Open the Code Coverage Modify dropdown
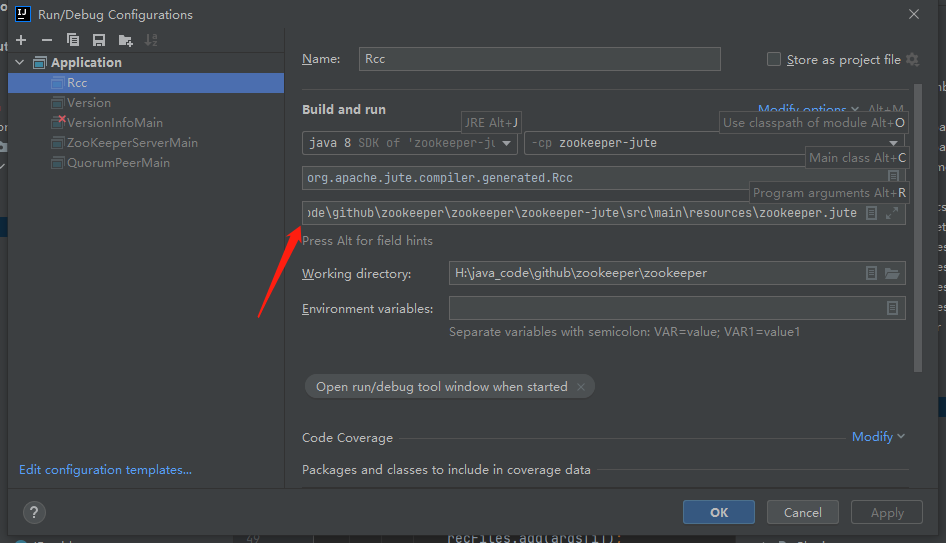 click(x=878, y=437)
